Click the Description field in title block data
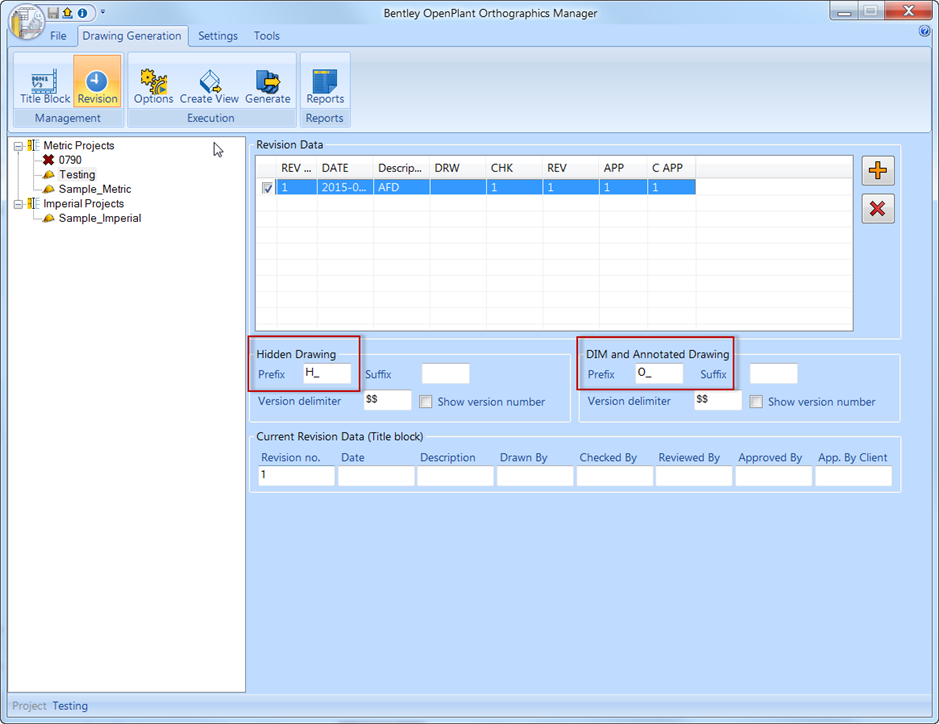The height and width of the screenshot is (724, 939). pos(455,476)
